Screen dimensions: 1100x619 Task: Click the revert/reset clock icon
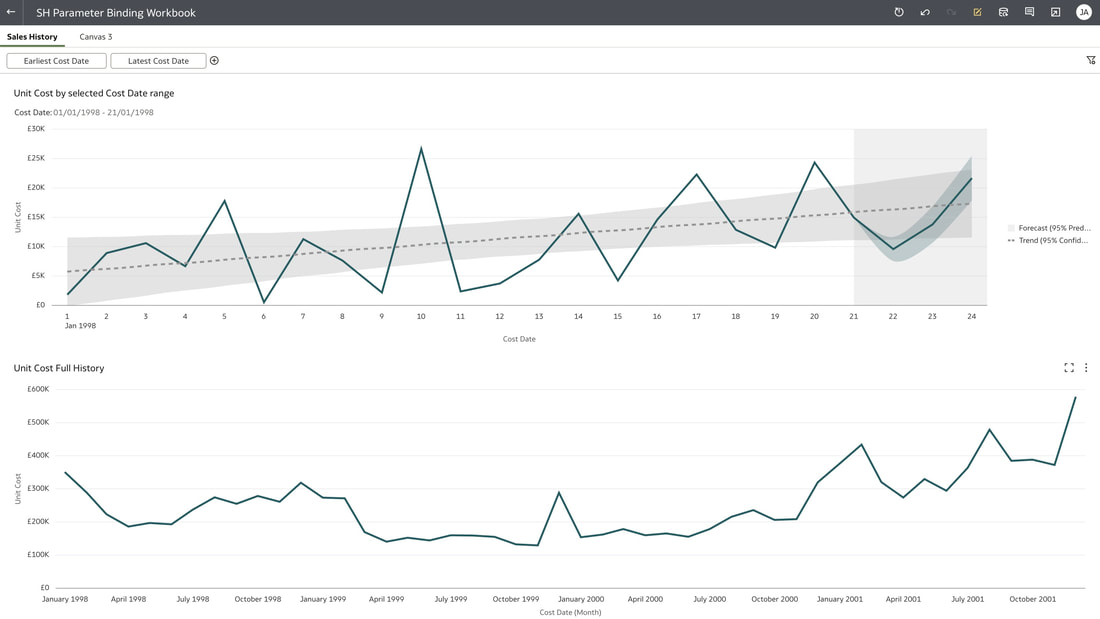tap(899, 12)
